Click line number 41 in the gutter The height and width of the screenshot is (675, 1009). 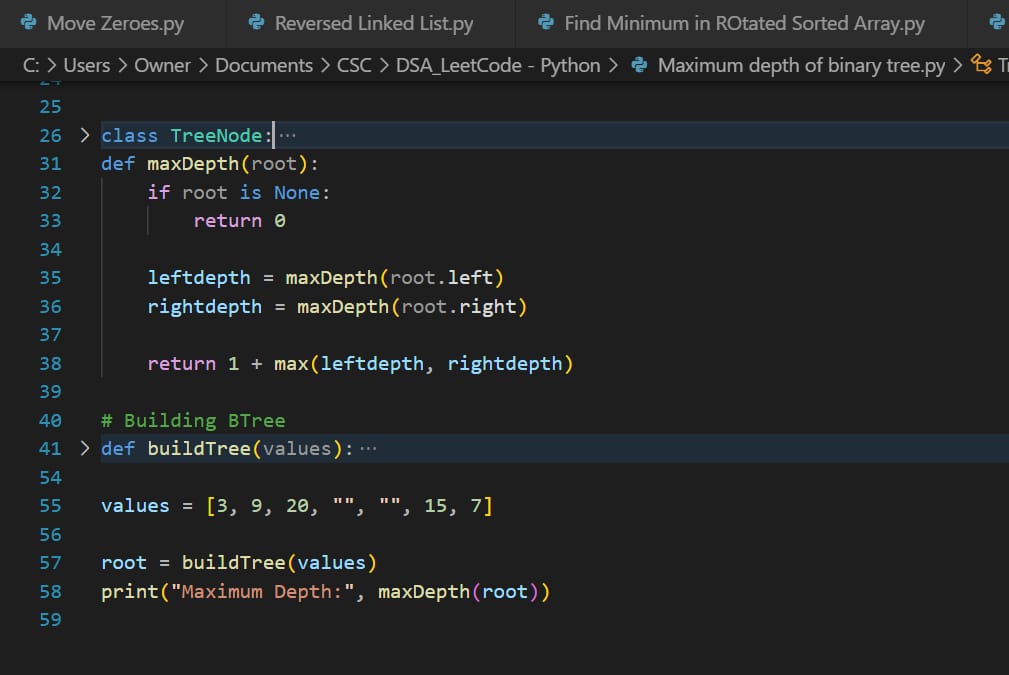pyautogui.click(x=50, y=448)
